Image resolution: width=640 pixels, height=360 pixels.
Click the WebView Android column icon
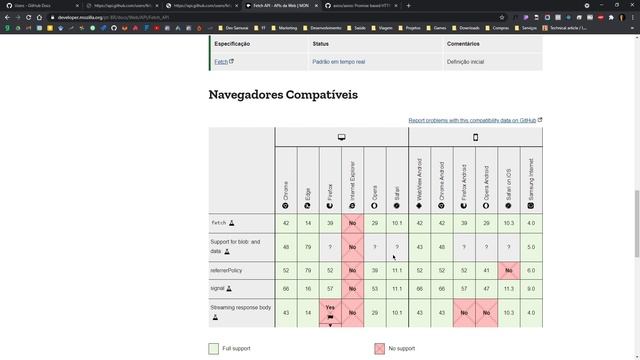tap(419, 206)
